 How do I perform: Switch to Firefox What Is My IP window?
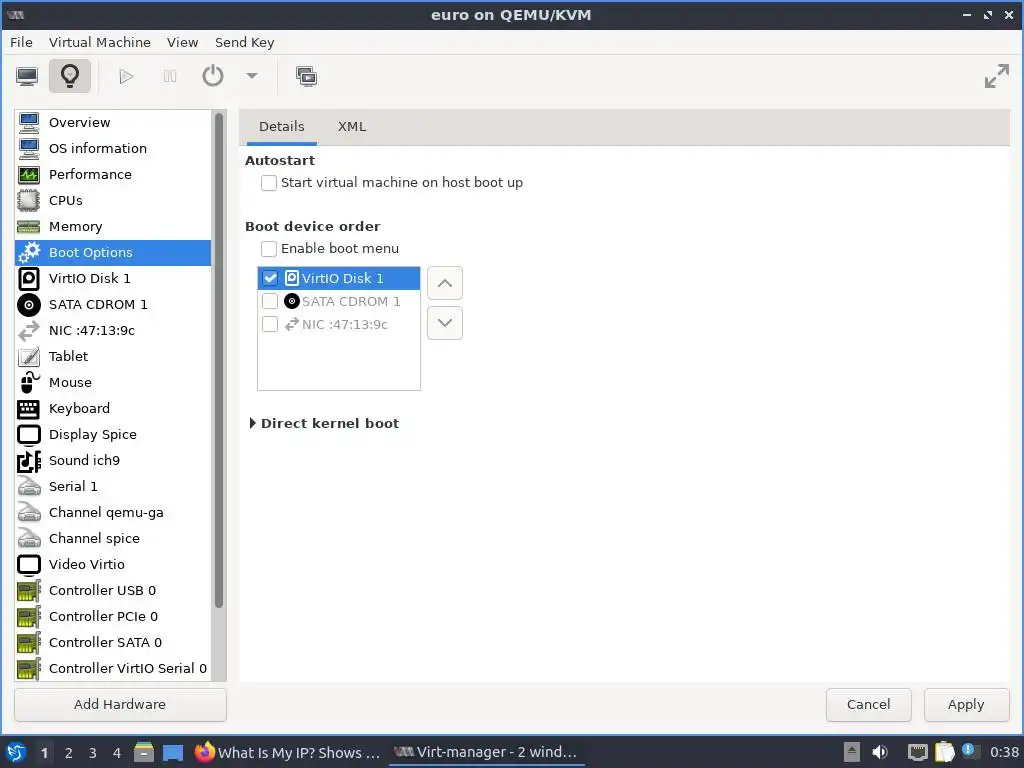click(x=287, y=752)
